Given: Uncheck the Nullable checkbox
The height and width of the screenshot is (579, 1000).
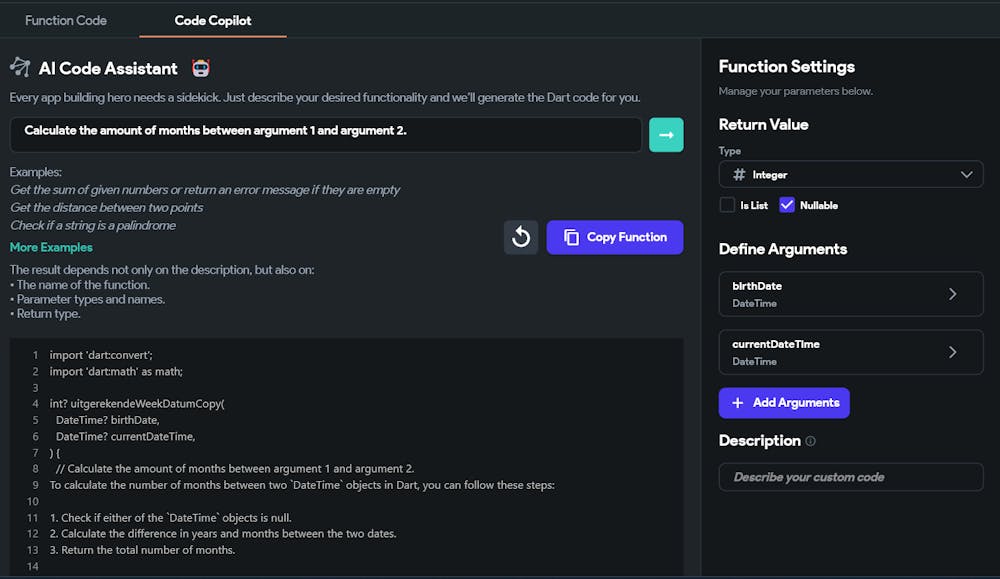Looking at the screenshot, I should (787, 205).
